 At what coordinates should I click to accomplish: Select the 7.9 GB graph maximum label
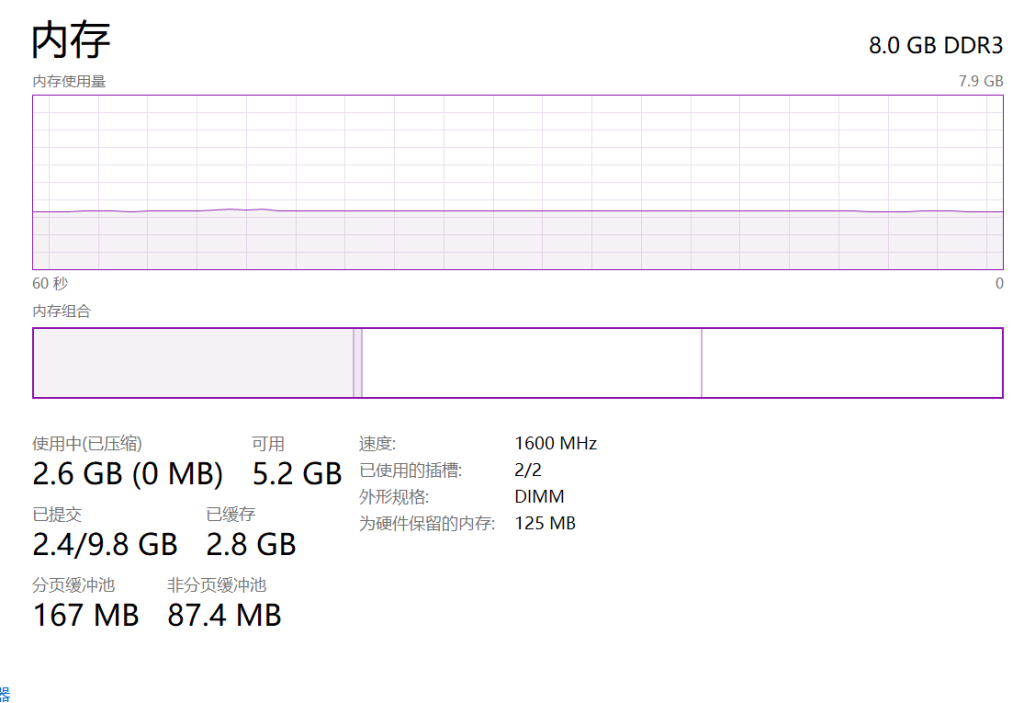(980, 81)
